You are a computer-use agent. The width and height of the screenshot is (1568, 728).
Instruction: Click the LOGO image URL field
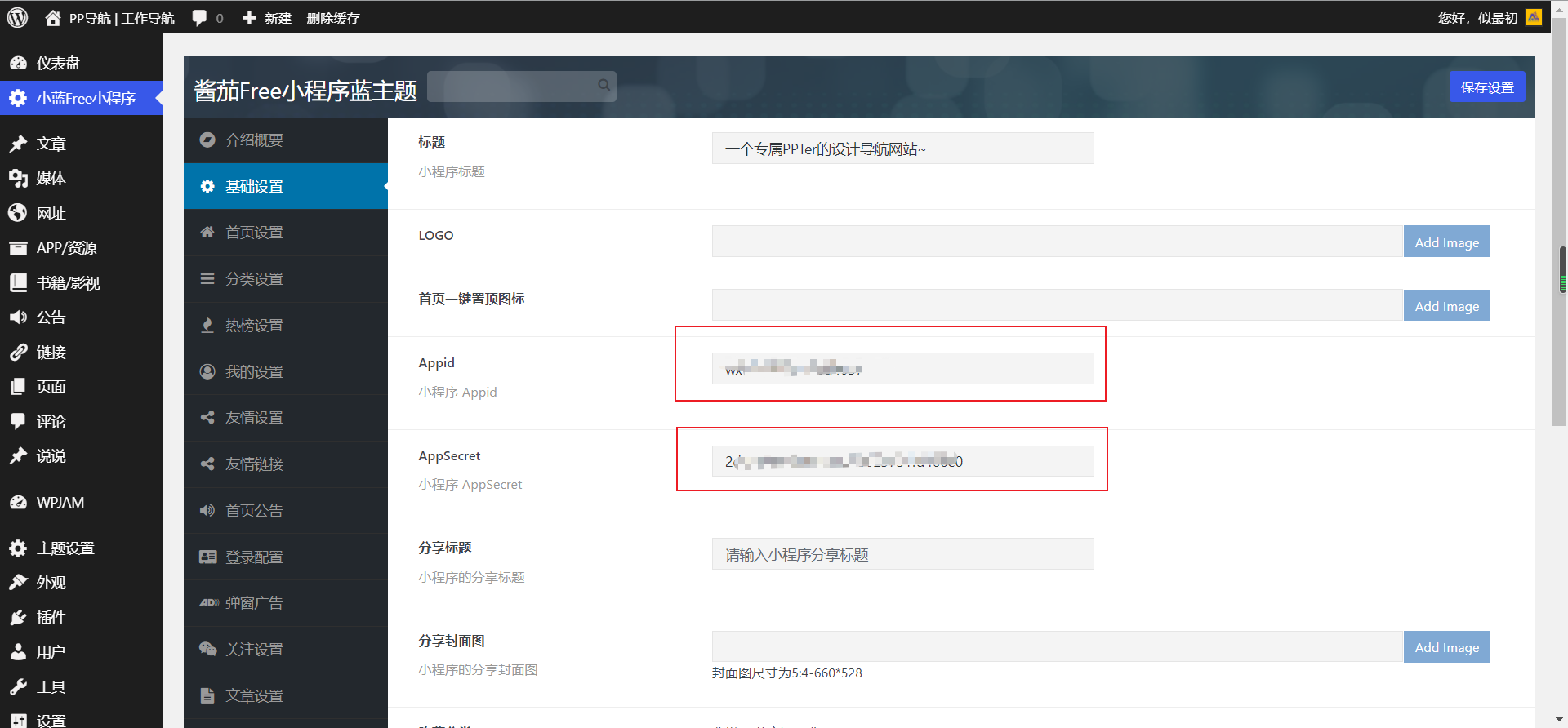click(1058, 242)
